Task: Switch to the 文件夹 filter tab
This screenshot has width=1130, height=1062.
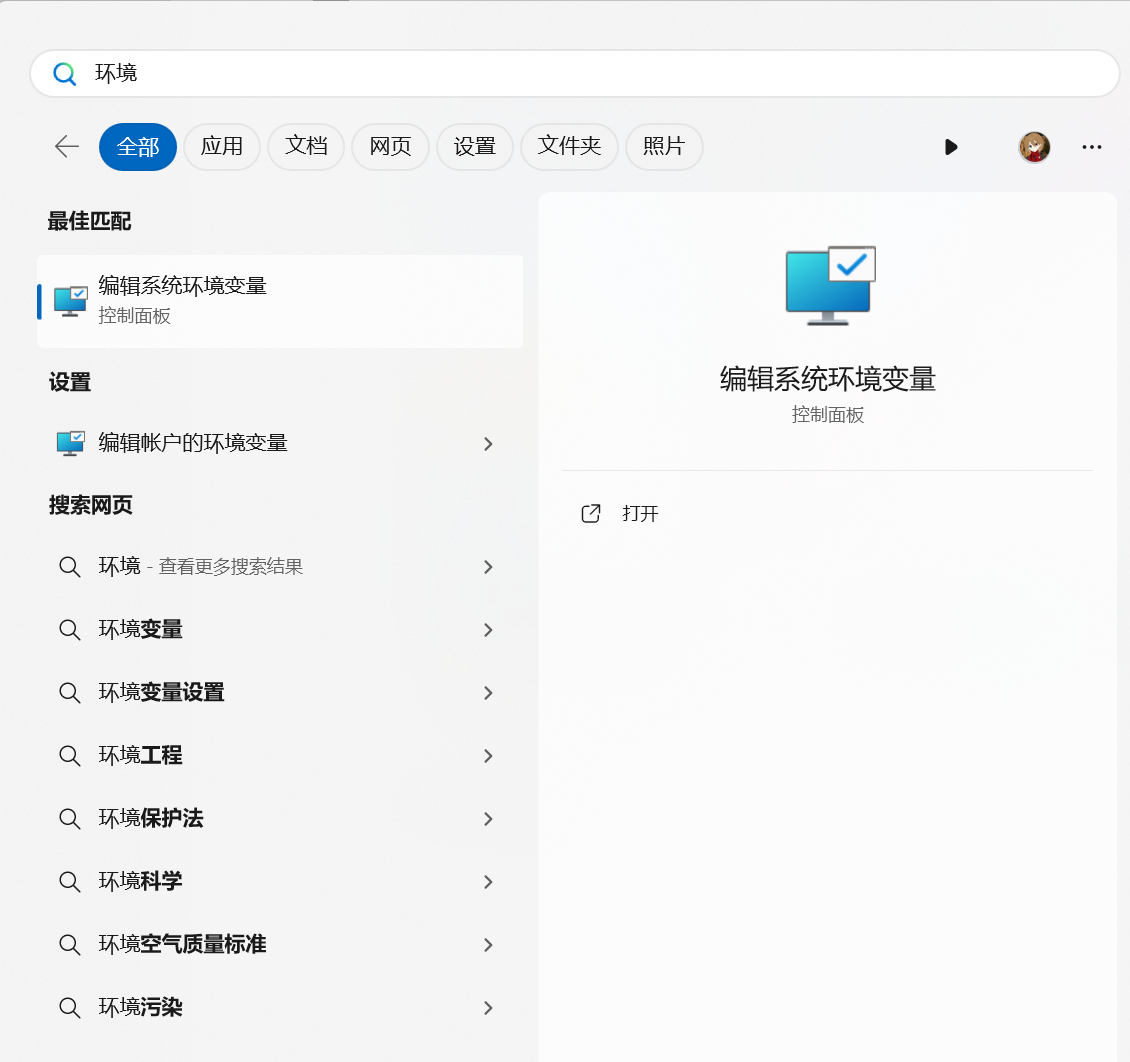Action: 569,147
